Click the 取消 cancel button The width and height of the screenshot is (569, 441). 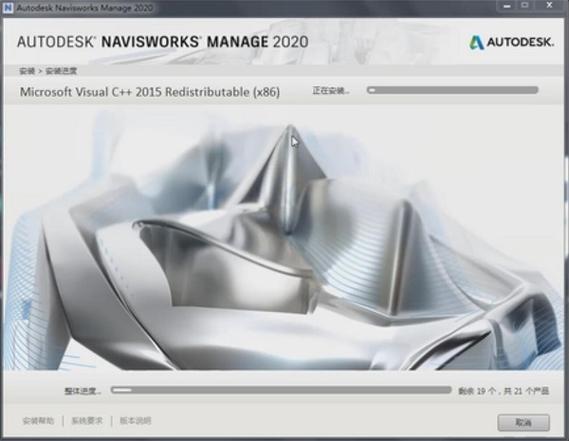point(524,422)
